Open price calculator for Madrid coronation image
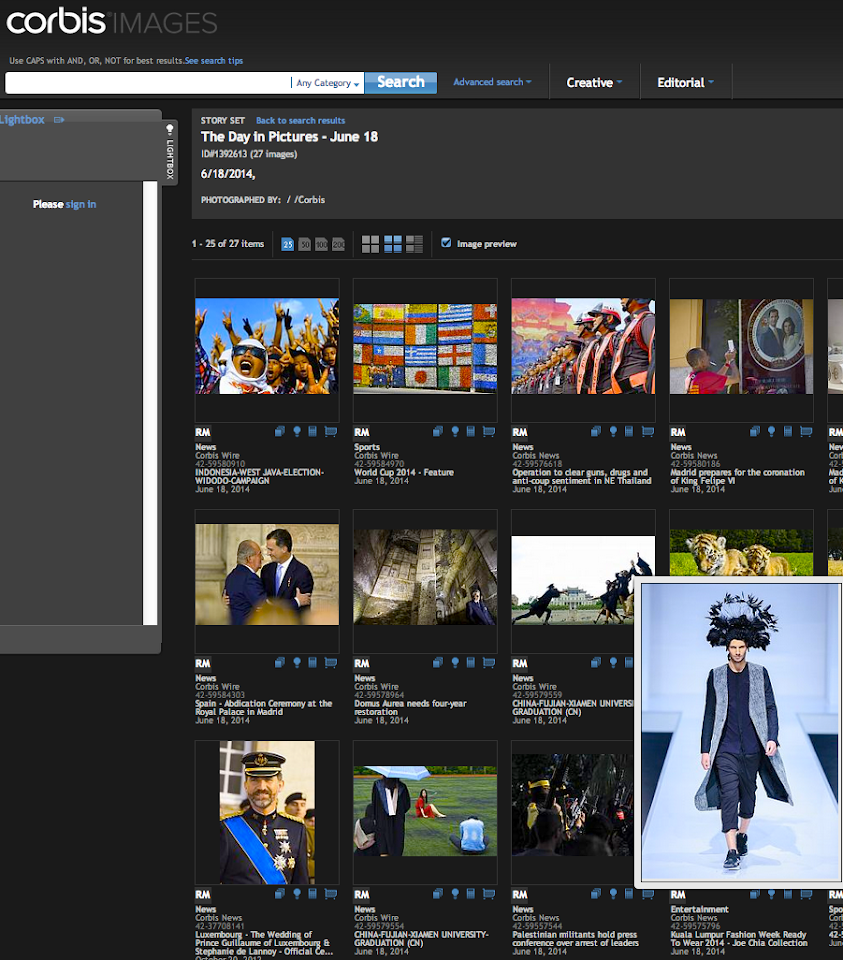The height and width of the screenshot is (960, 843). click(x=788, y=432)
